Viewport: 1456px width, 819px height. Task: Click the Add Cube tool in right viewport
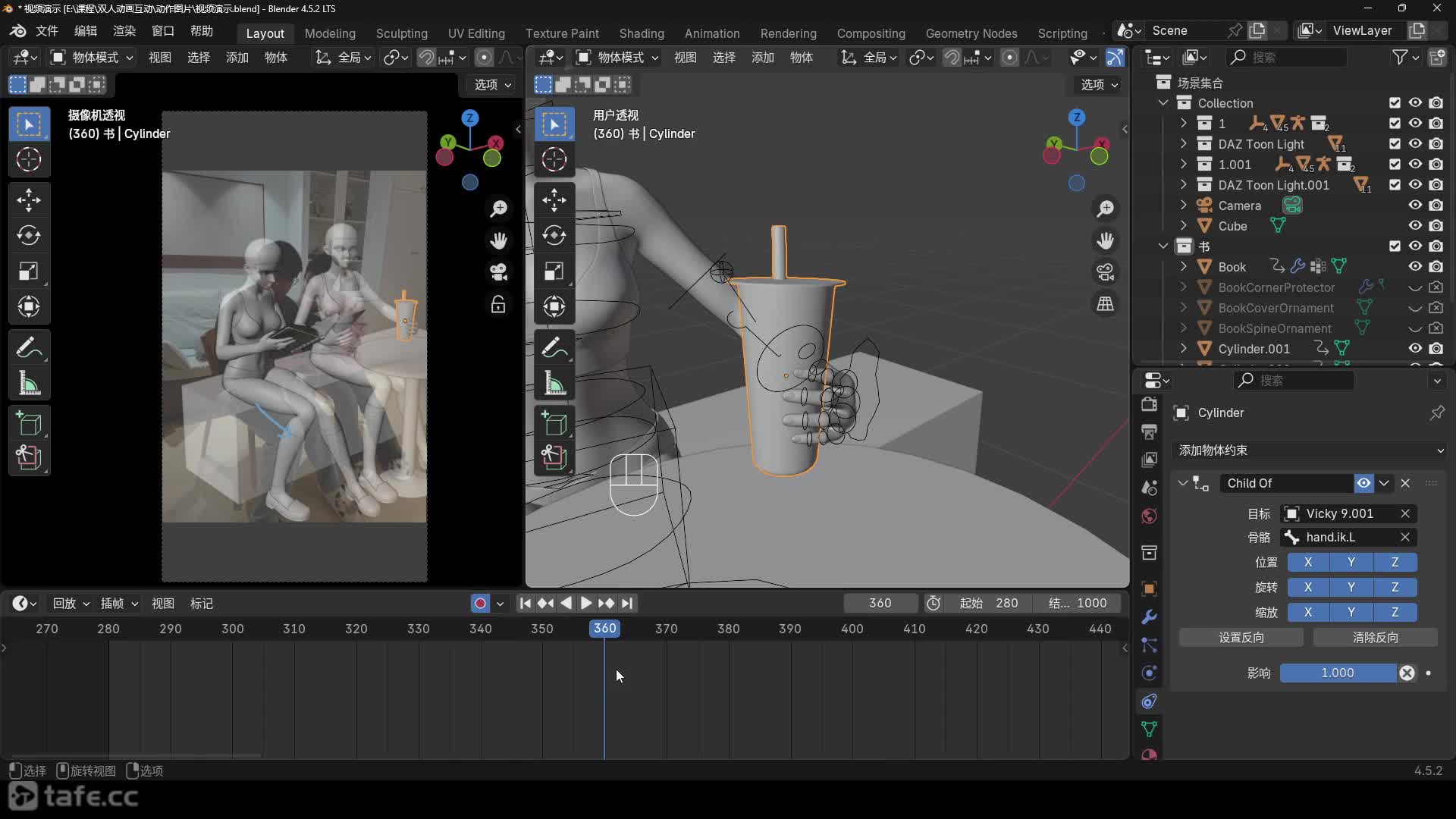pyautogui.click(x=554, y=423)
